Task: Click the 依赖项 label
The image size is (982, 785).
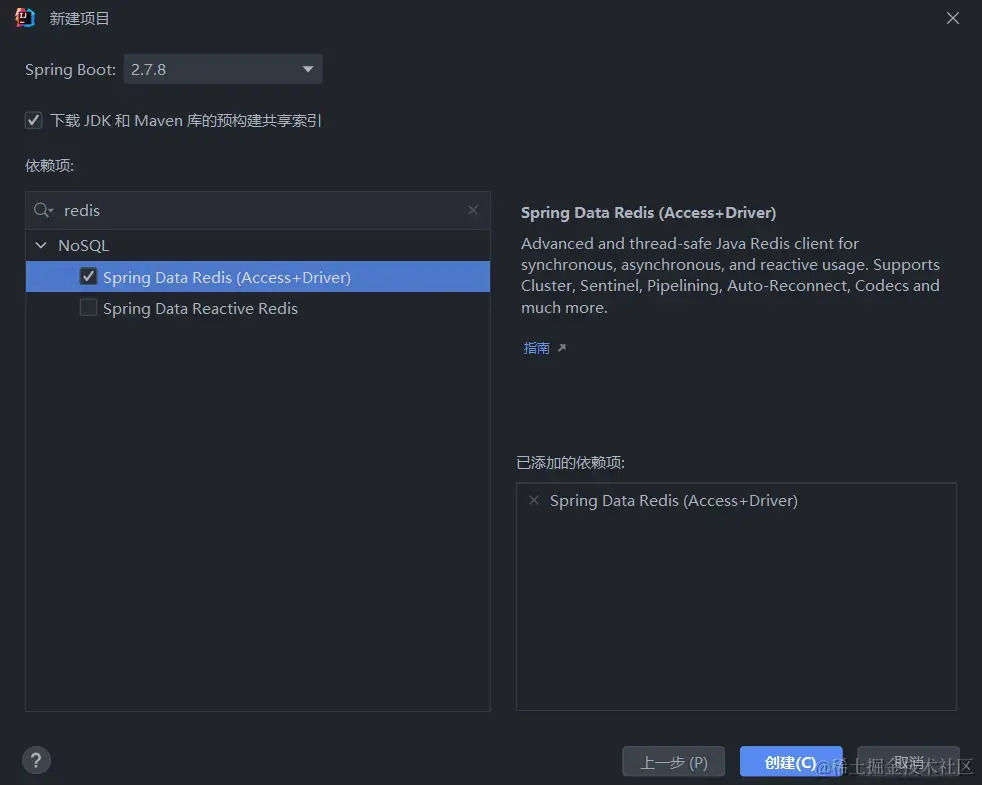Action: pos(49,165)
